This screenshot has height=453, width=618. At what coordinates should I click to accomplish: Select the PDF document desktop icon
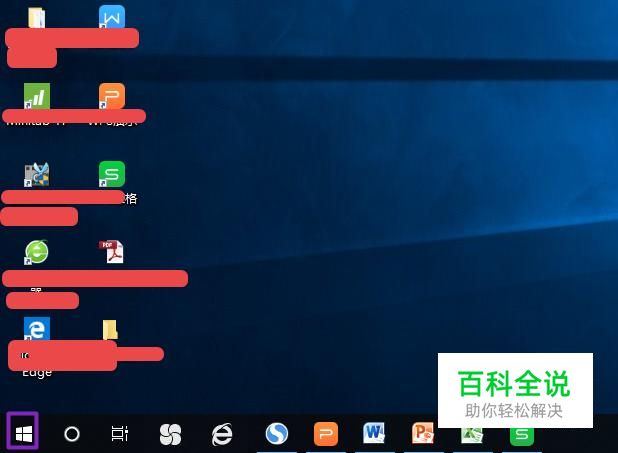(112, 252)
